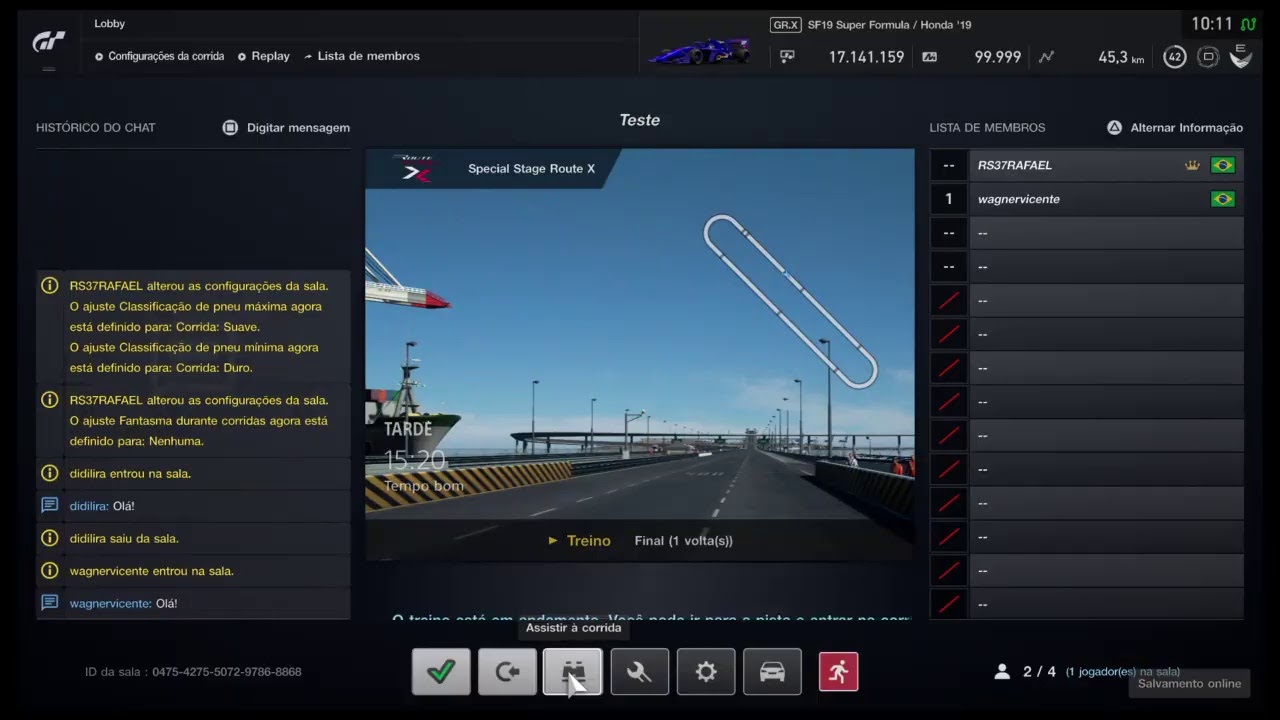The image size is (1280, 720).
Task: Click the GR.X category badge
Action: [786, 25]
